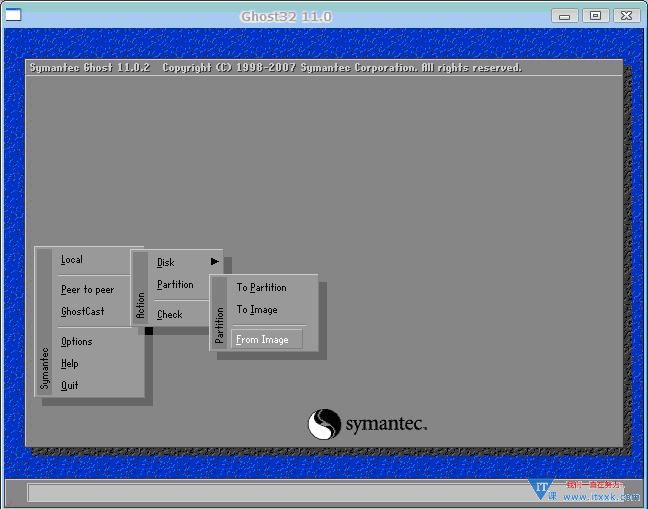Click the Ghost32 11.0 title text
Screen dimensions: 648x509
286,17
